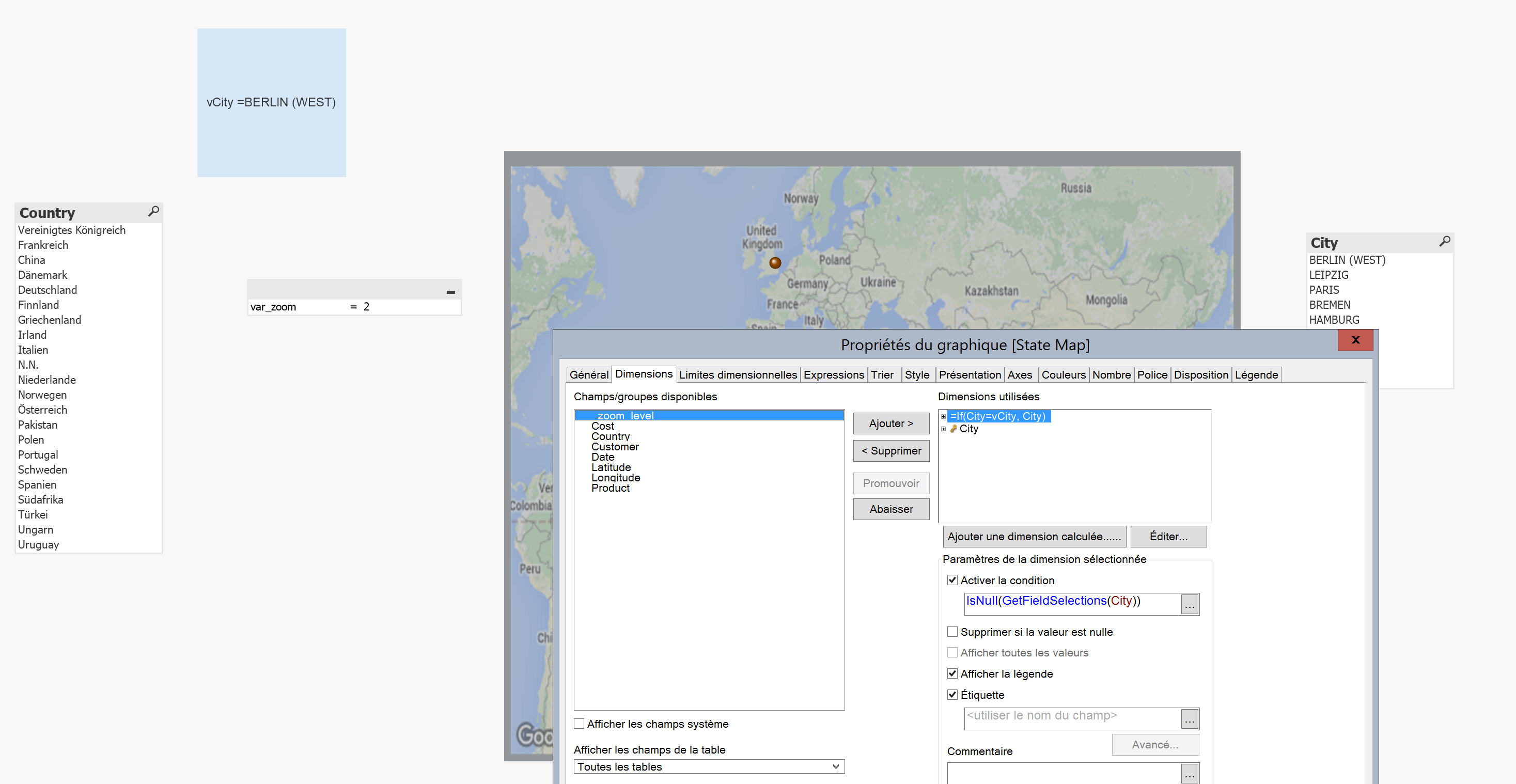Enable Supprimer si la valeur est nulle
Viewport: 1516px width, 784px height.
pyautogui.click(x=952, y=632)
